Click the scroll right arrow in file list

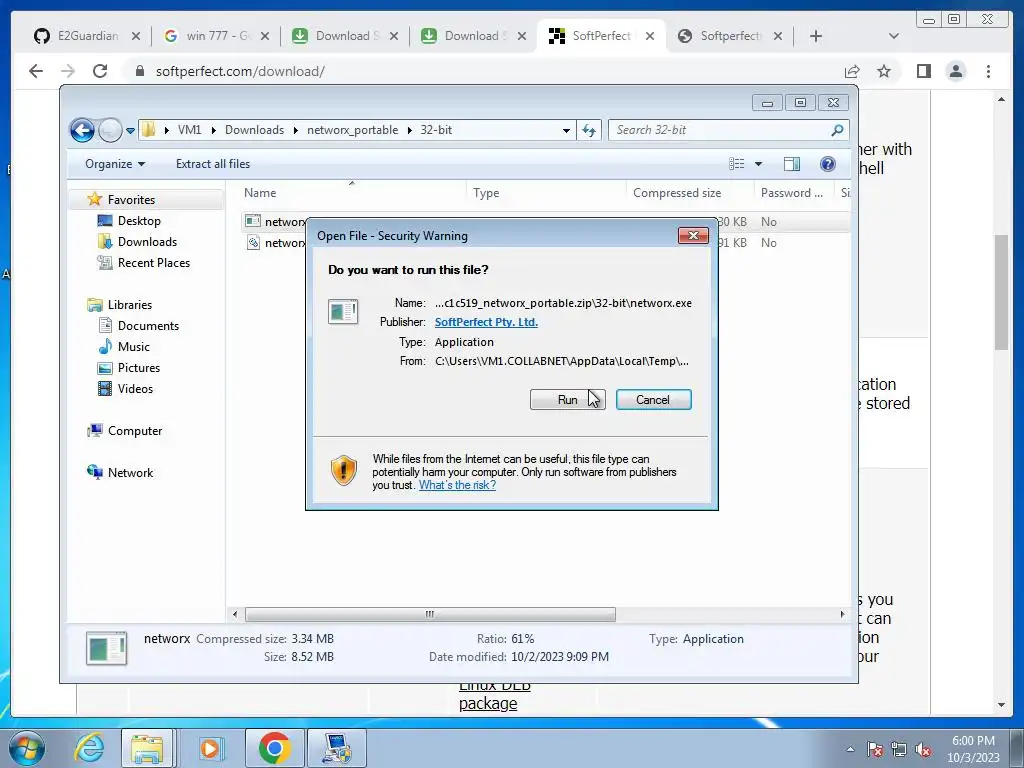coord(842,615)
